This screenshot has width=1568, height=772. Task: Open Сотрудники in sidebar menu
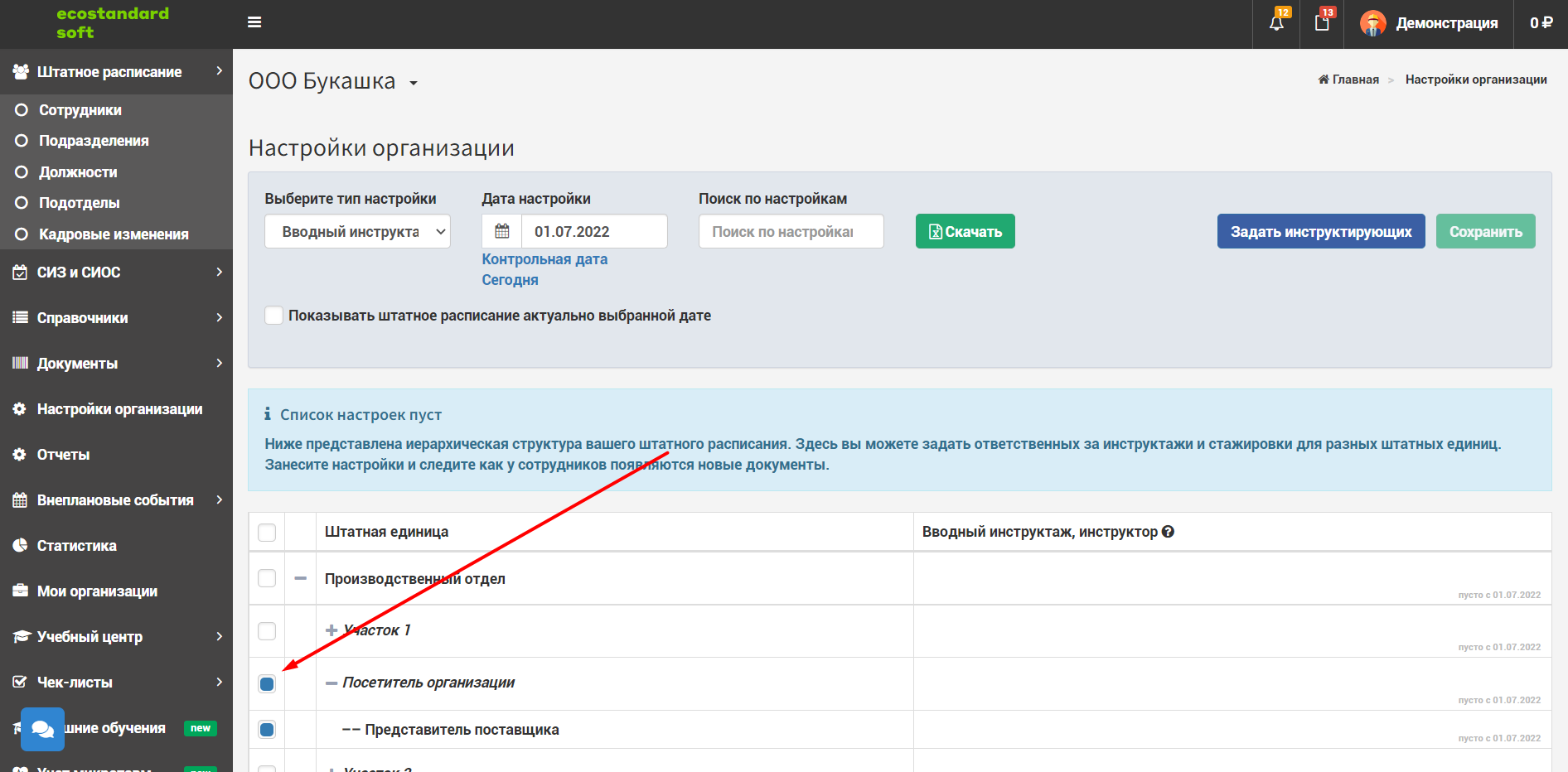(80, 110)
